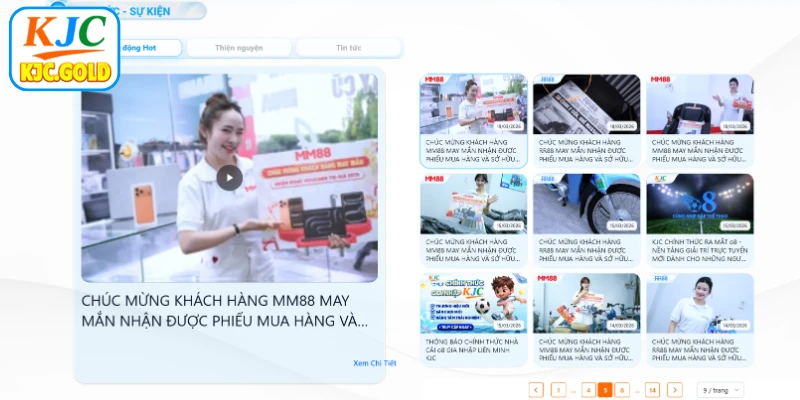Screen dimensions: 800x400
Task: Open the Xem Chi Tiết link
Action: 374,363
